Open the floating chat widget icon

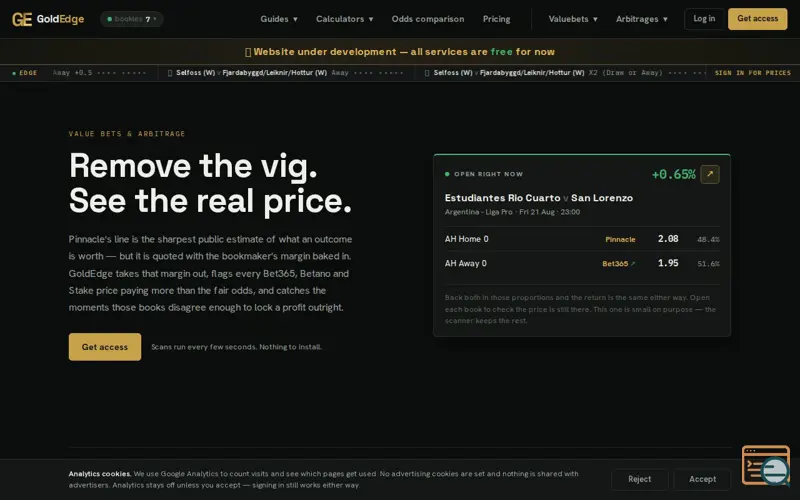(x=766, y=465)
